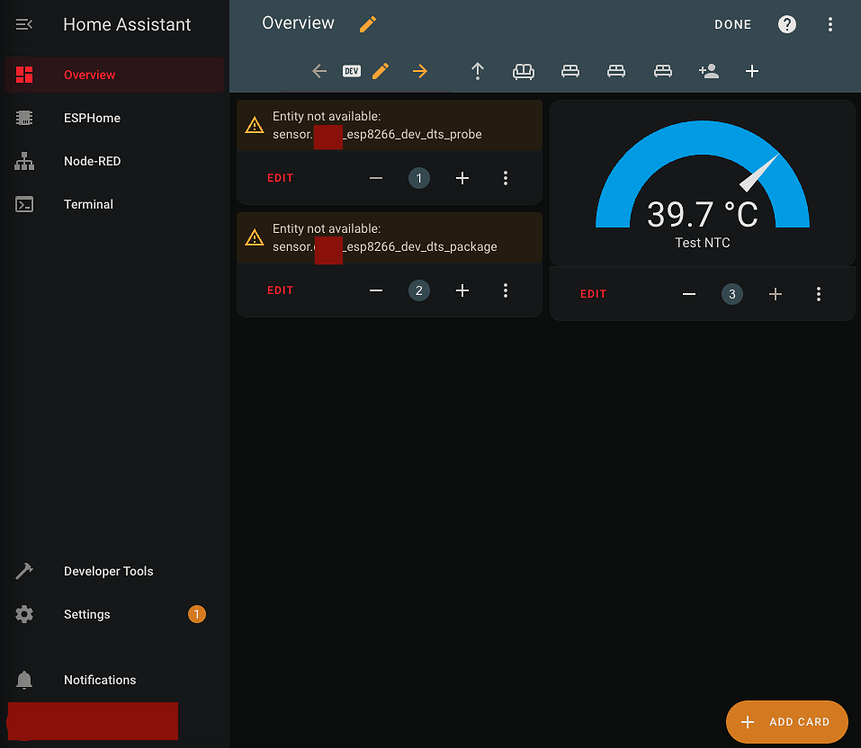861x748 pixels.
Task: Click the back arrow icon in the toolbar
Action: (x=319, y=71)
